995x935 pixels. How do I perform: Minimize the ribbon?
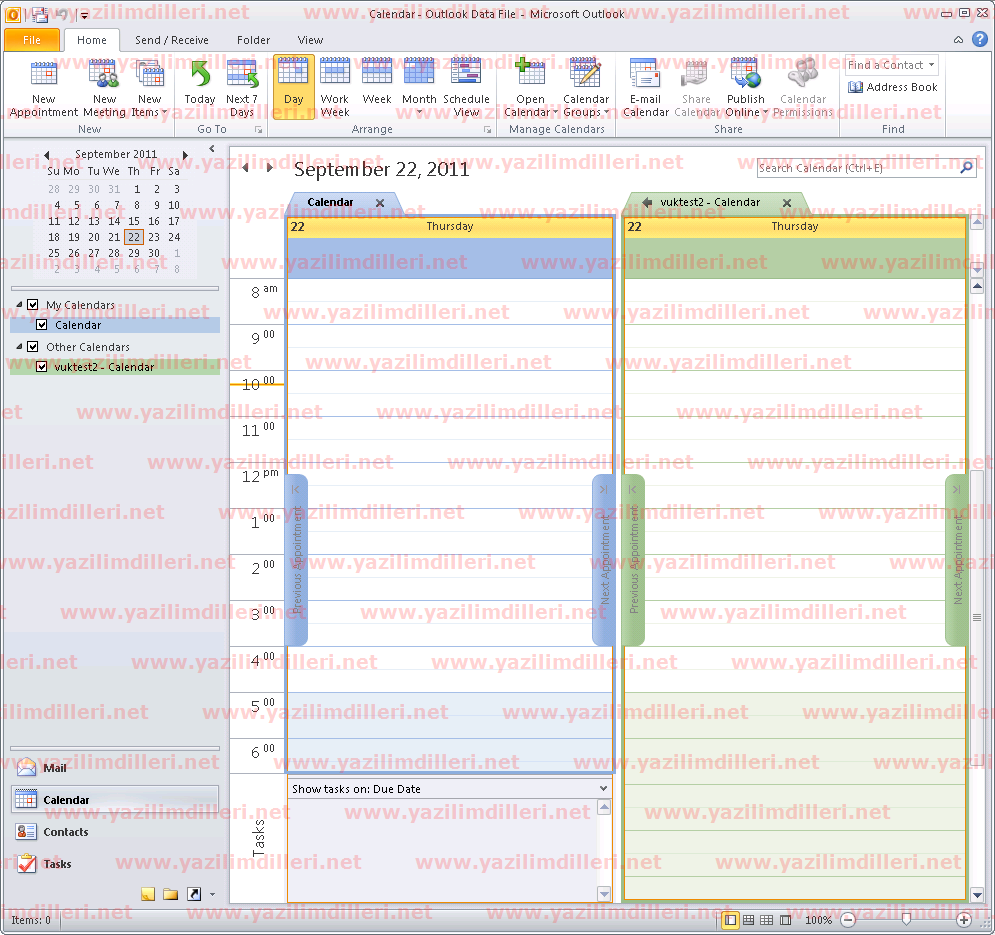(x=958, y=40)
